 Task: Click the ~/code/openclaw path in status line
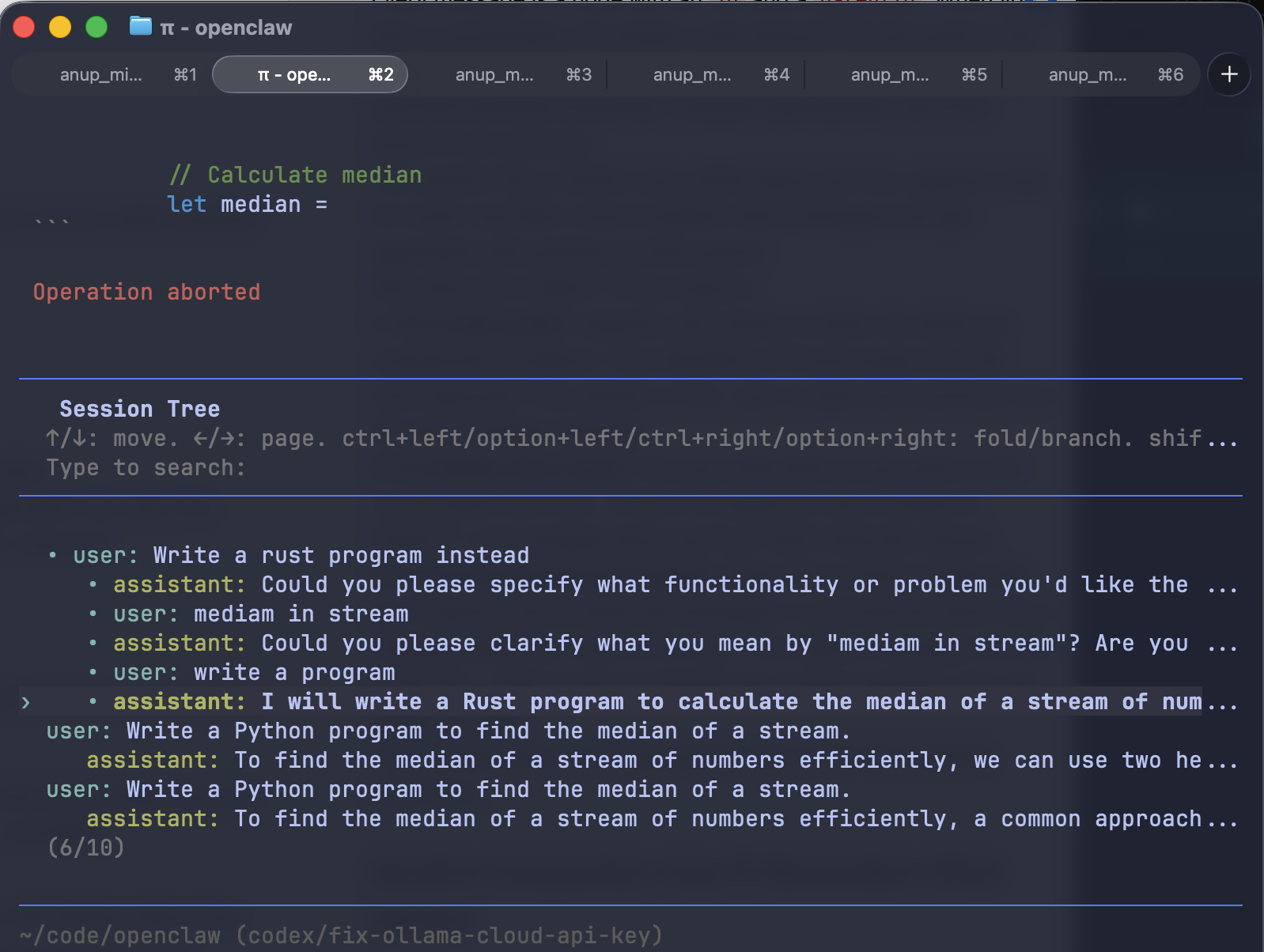coord(120,935)
